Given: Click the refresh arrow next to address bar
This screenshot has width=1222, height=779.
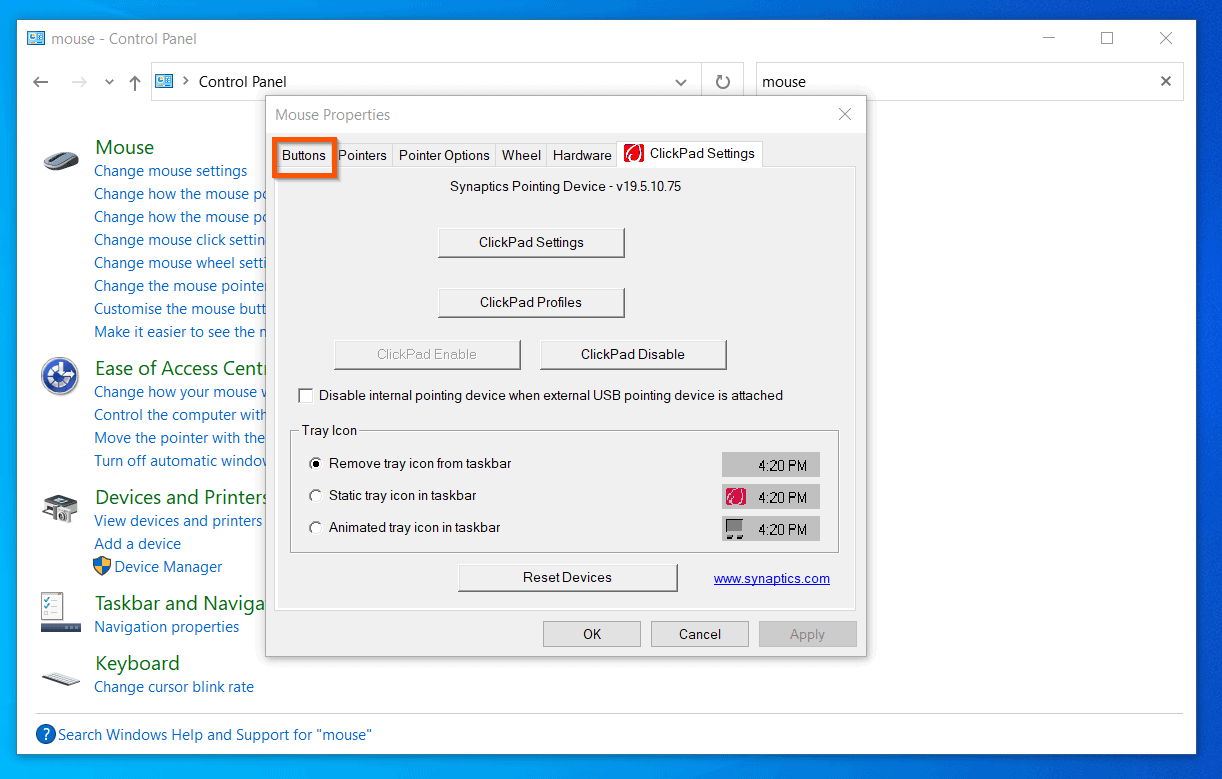Looking at the screenshot, I should (722, 81).
